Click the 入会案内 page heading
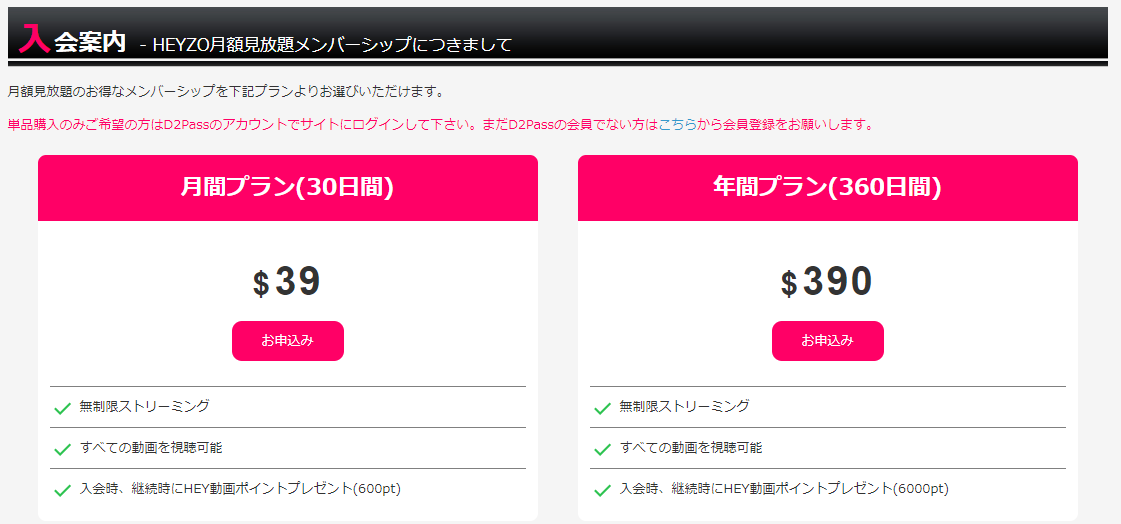 coord(74,41)
